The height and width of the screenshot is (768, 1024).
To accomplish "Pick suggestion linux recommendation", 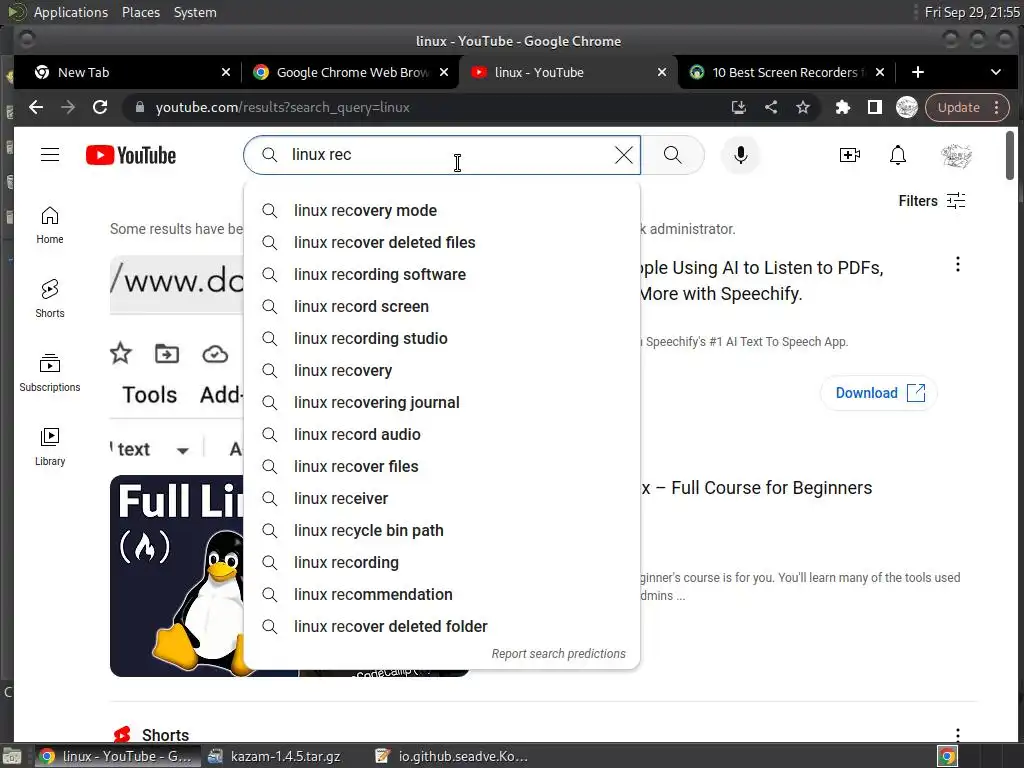I will point(441,594).
